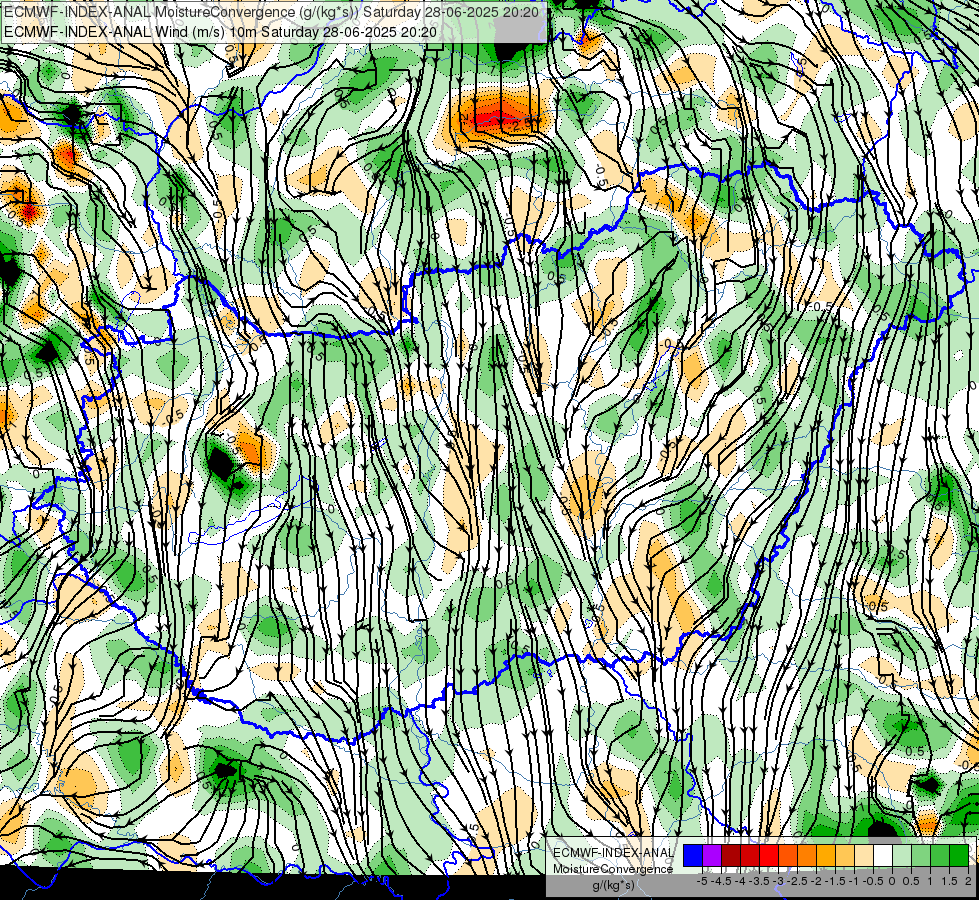979x900 pixels.
Task: Select pale peach swatch between -1 and -0.5
Action: point(864,856)
